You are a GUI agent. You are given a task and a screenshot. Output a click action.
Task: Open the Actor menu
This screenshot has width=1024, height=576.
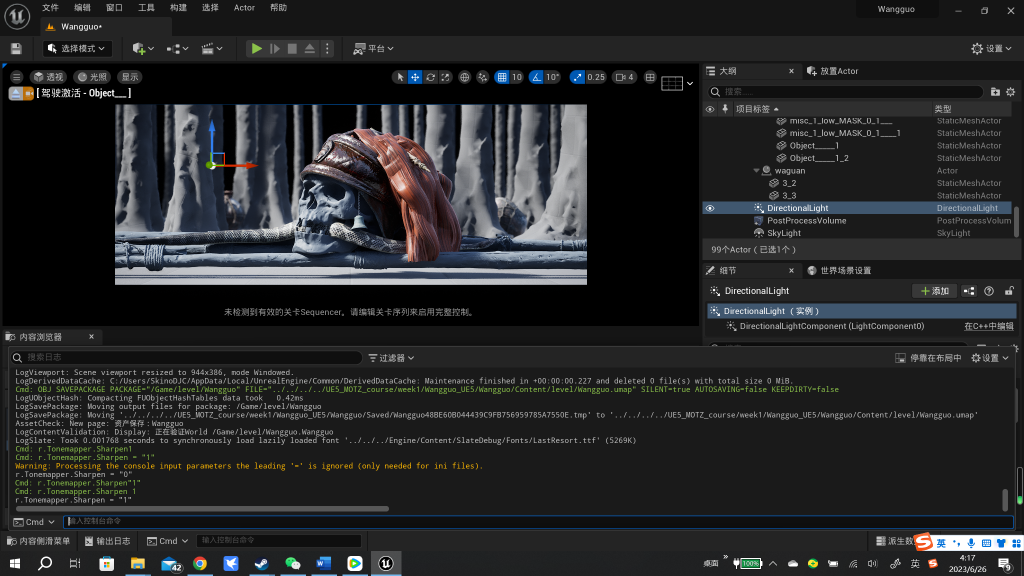(x=244, y=8)
